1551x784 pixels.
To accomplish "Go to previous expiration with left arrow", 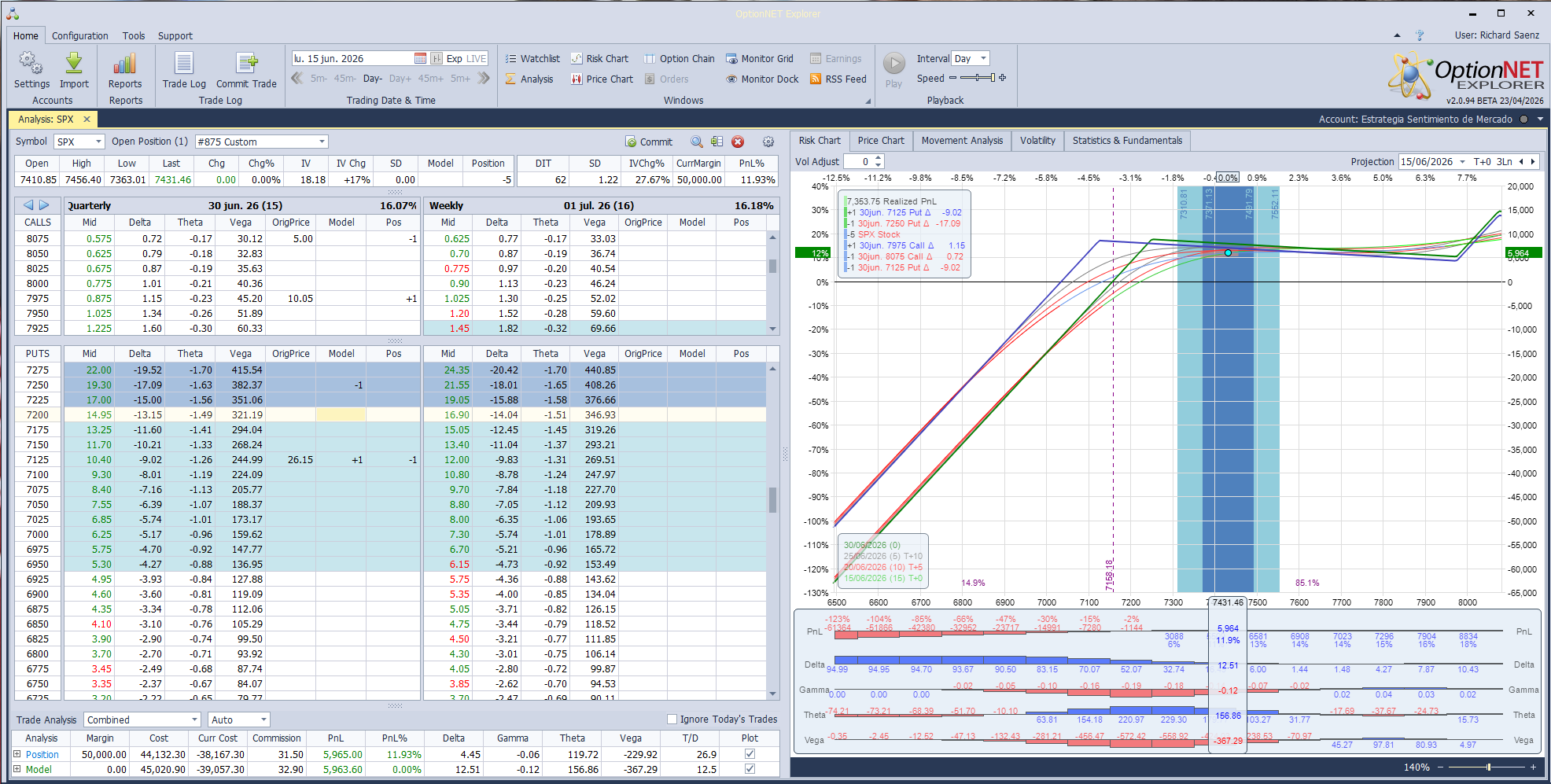I will 28,205.
